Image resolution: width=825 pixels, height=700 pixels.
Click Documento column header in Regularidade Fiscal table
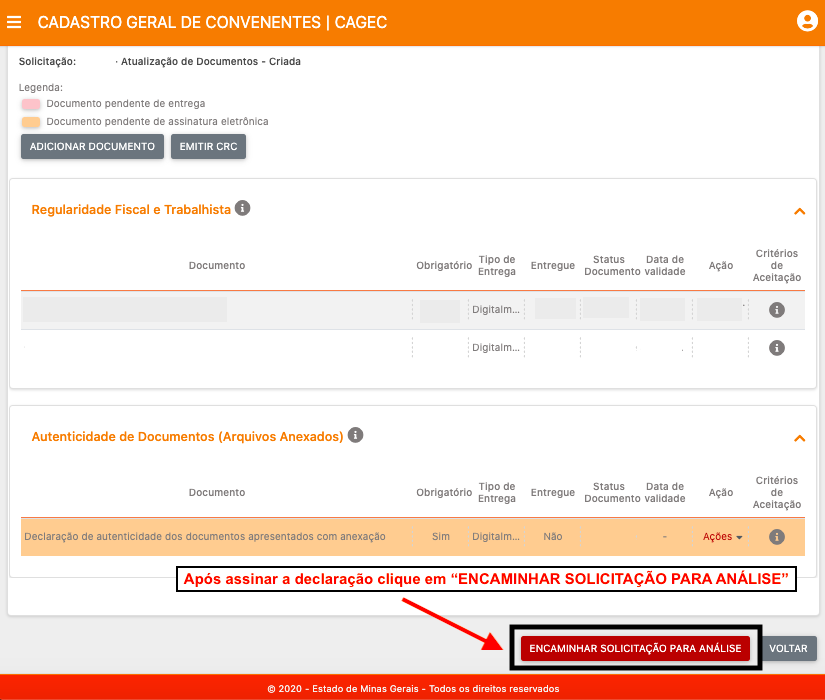pos(217,265)
